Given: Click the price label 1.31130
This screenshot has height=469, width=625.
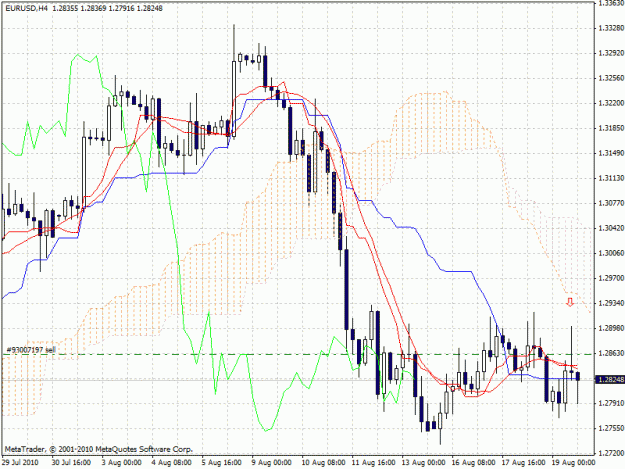Looking at the screenshot, I should click(x=611, y=178).
